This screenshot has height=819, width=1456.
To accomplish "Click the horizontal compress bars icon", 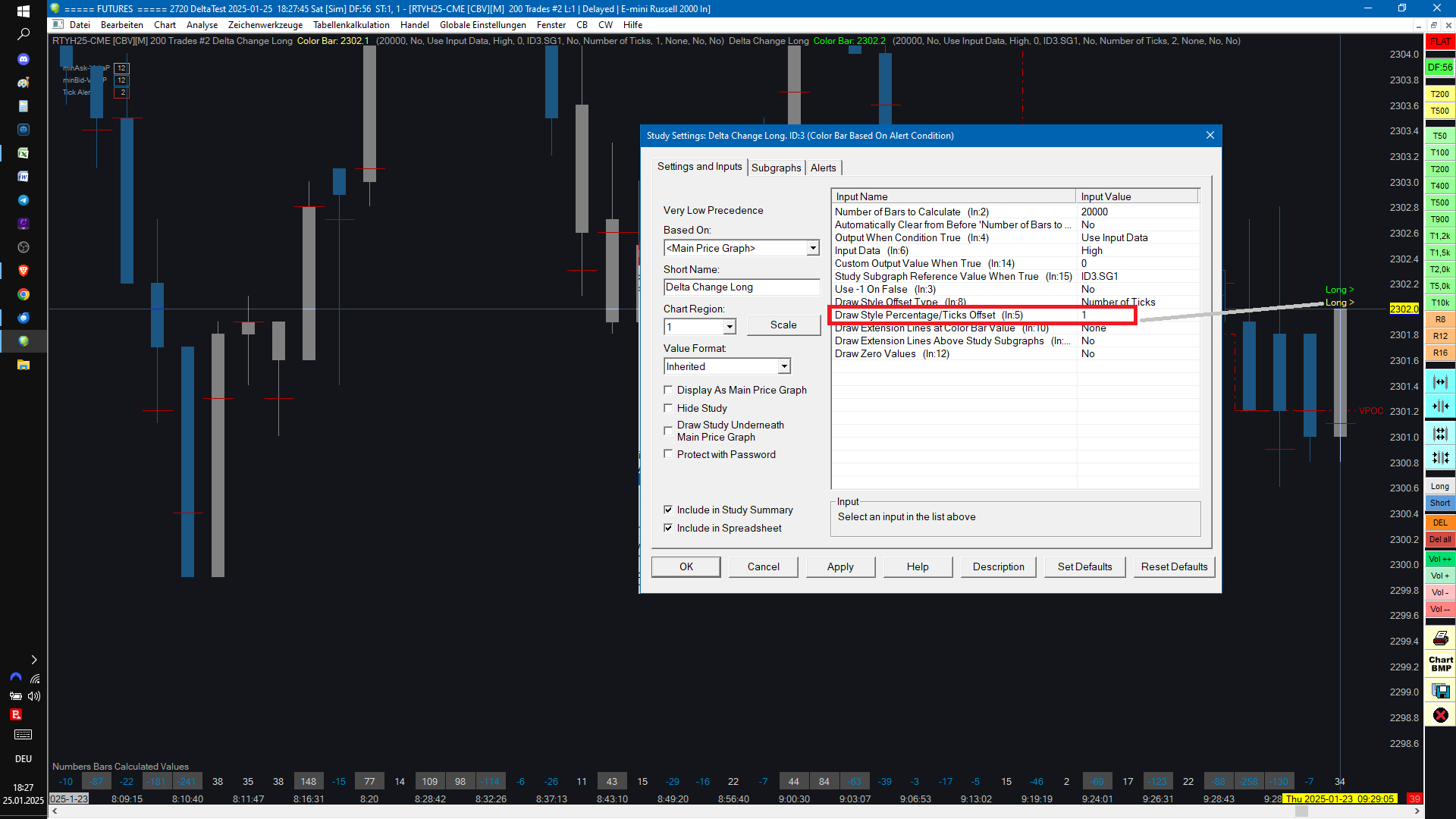I will click(x=1440, y=406).
